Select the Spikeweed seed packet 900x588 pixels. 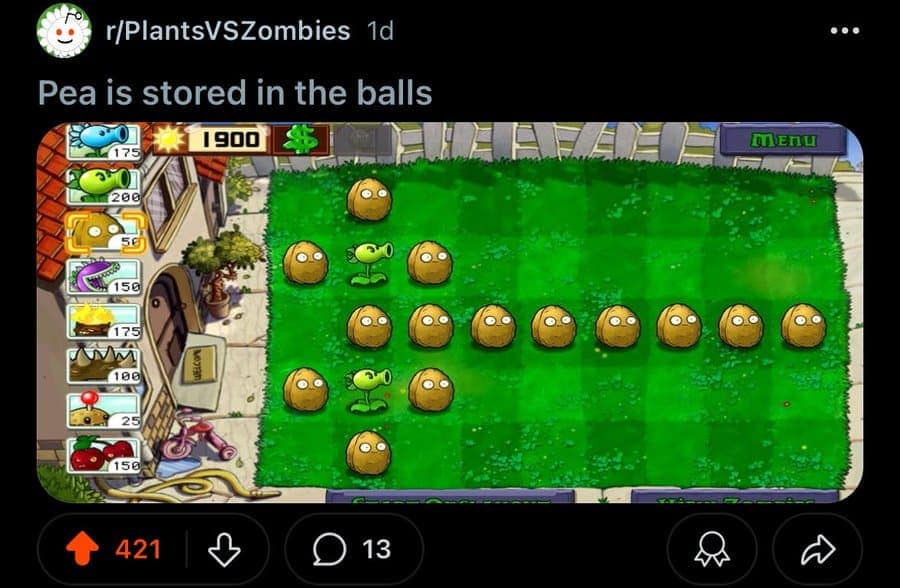point(104,366)
